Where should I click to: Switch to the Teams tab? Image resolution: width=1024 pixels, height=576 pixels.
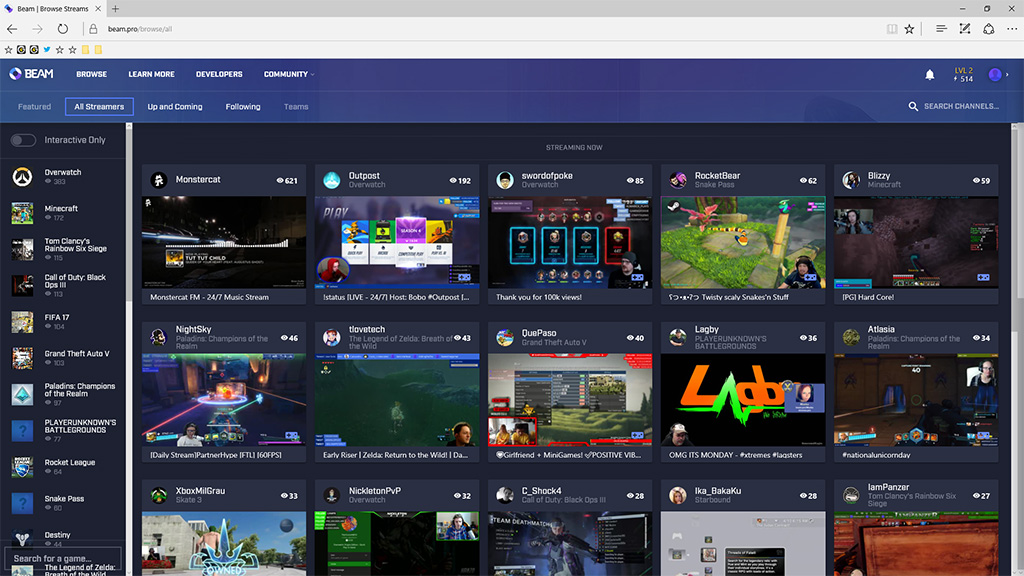pos(296,106)
